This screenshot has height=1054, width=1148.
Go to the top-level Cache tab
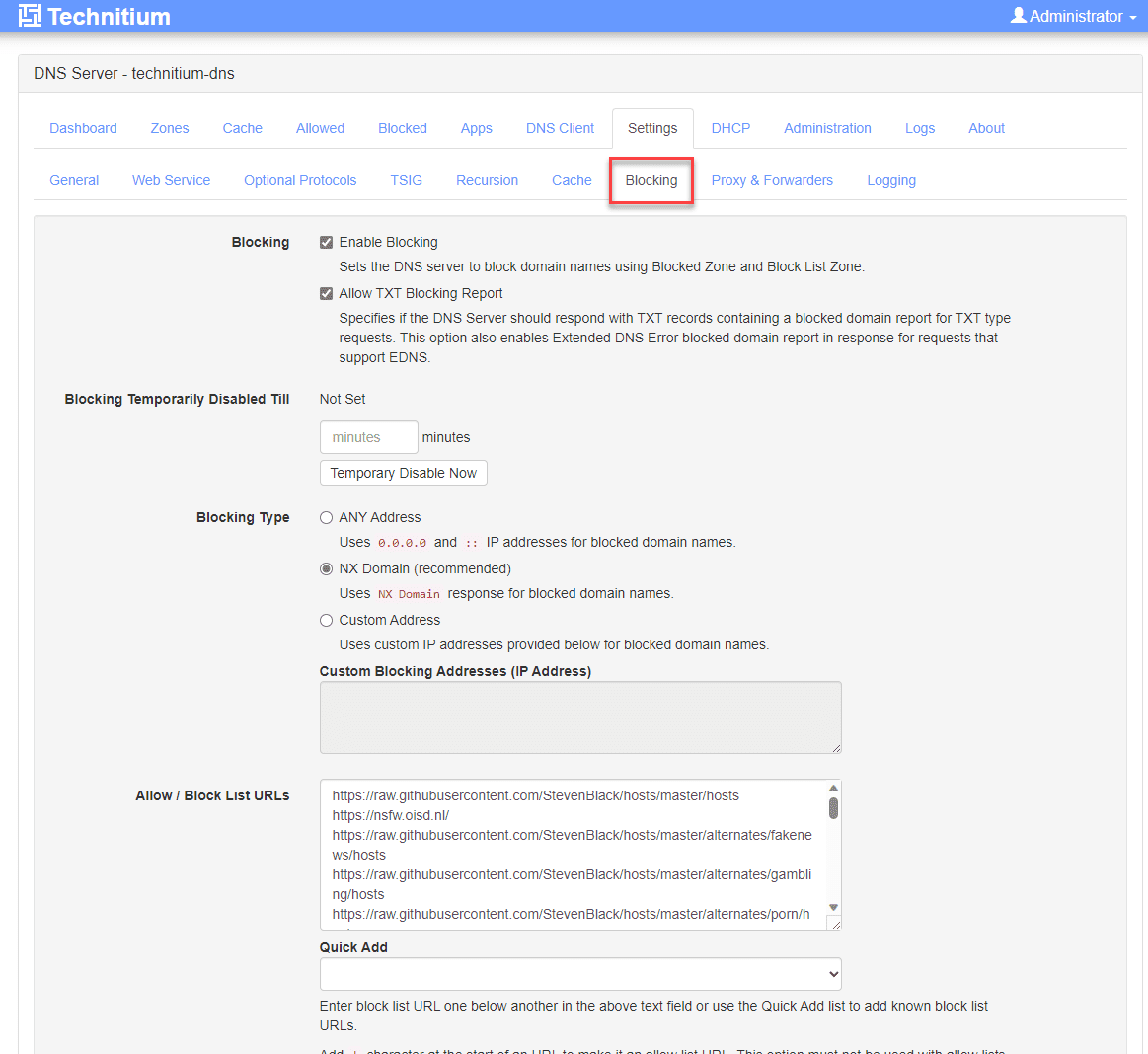pos(242,129)
